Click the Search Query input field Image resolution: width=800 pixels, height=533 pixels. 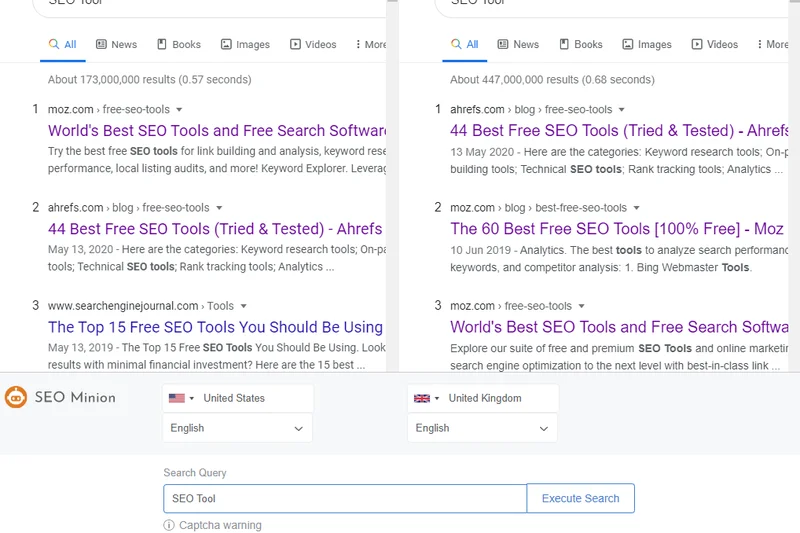pos(345,498)
